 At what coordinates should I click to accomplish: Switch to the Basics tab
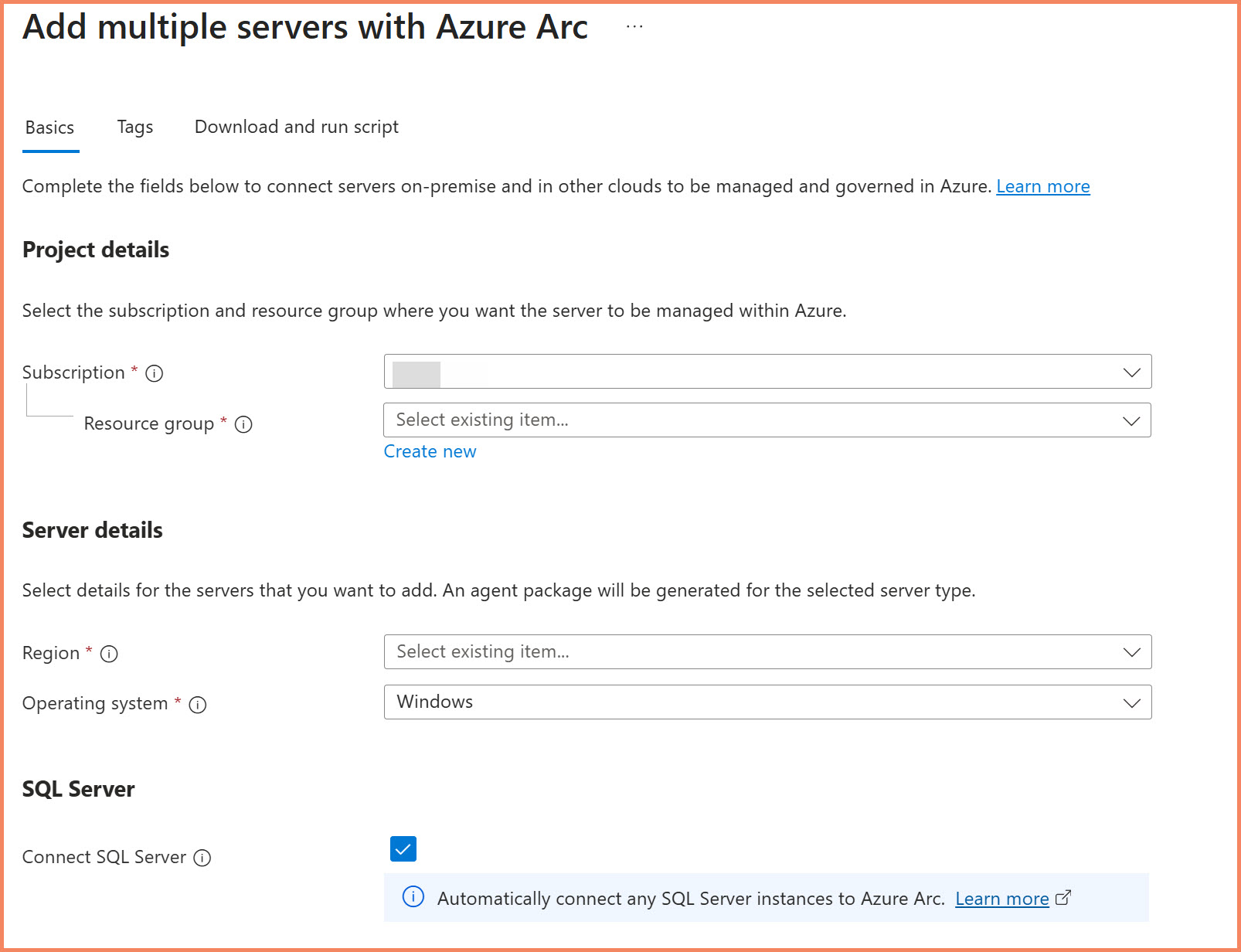pos(50,127)
